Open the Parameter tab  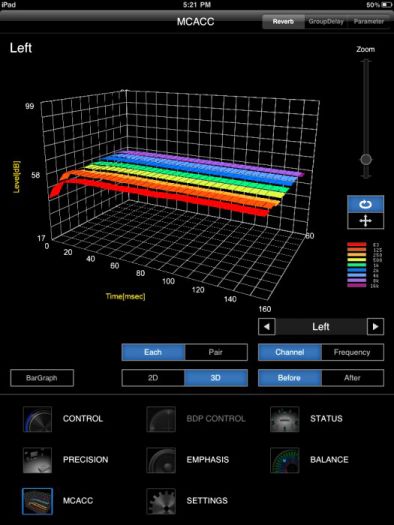(x=369, y=22)
